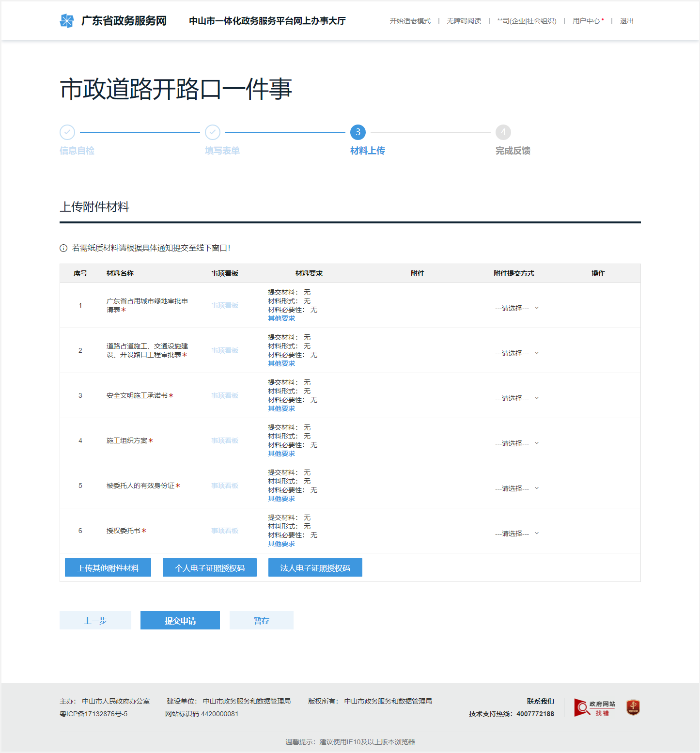The height and width of the screenshot is (753, 700).
Task: Click the 中山市一体化政务服务平台网上办事大厅 title
Action: [x=267, y=21]
